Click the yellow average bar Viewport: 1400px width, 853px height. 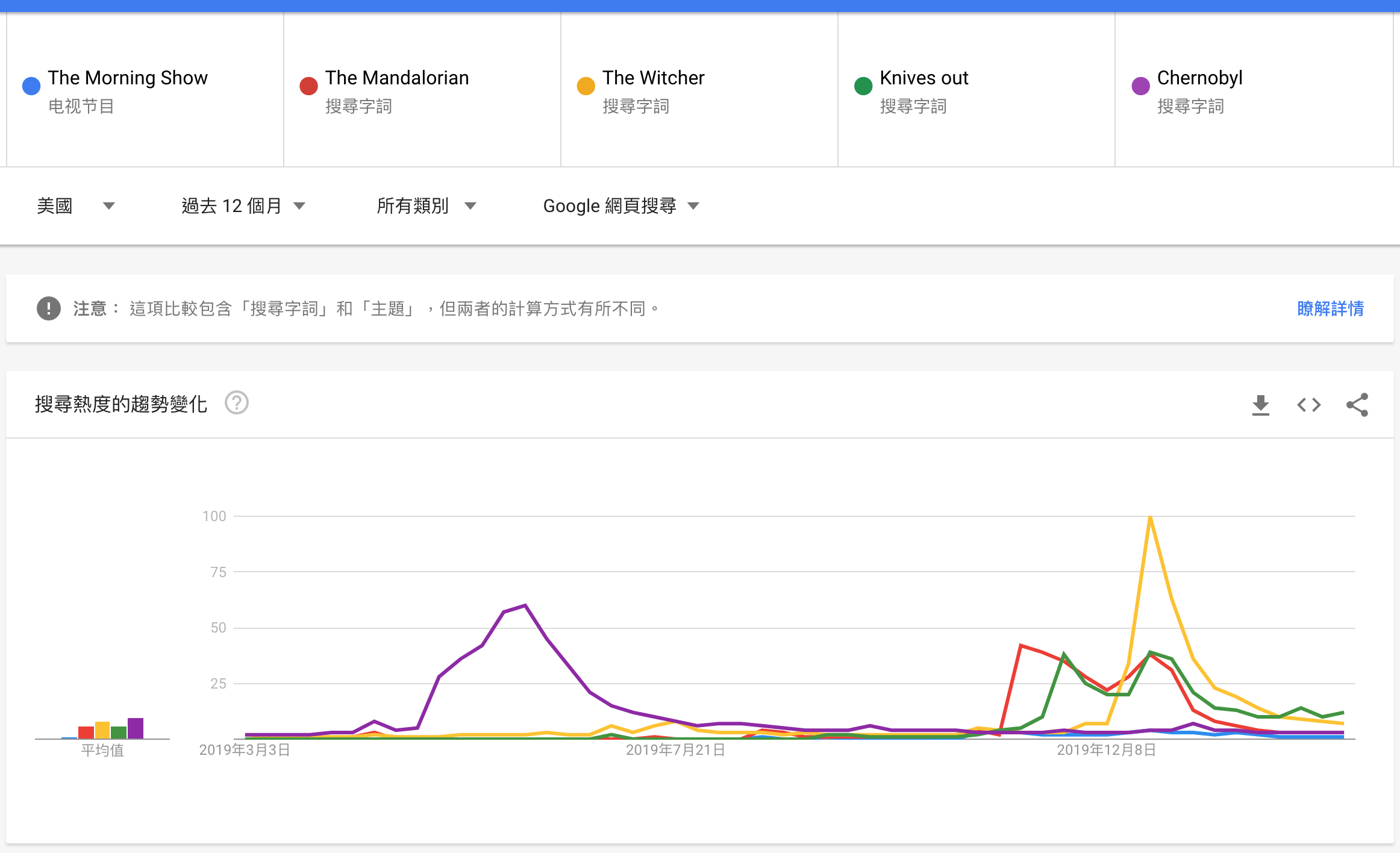102,730
